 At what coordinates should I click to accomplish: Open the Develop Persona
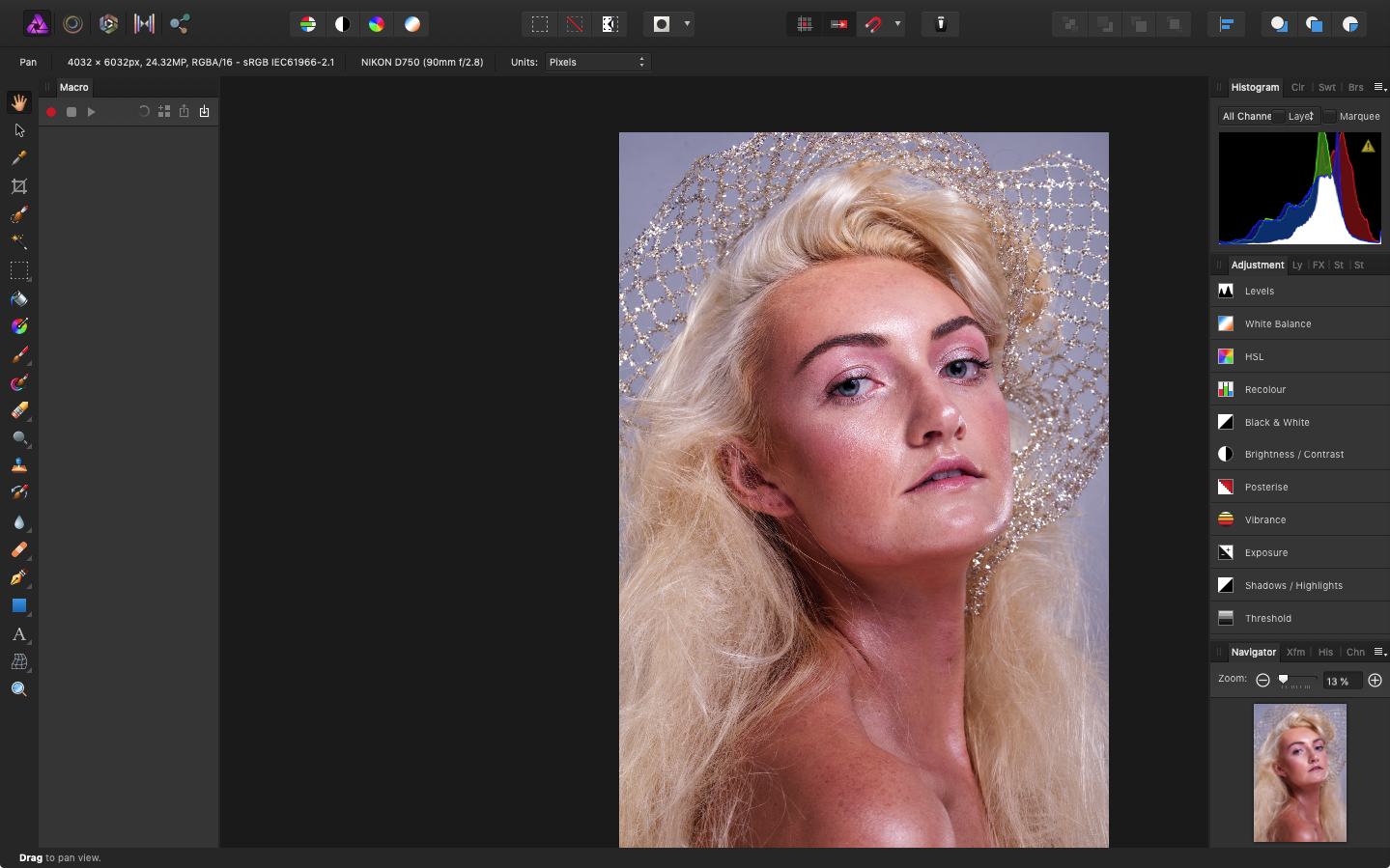(x=108, y=24)
